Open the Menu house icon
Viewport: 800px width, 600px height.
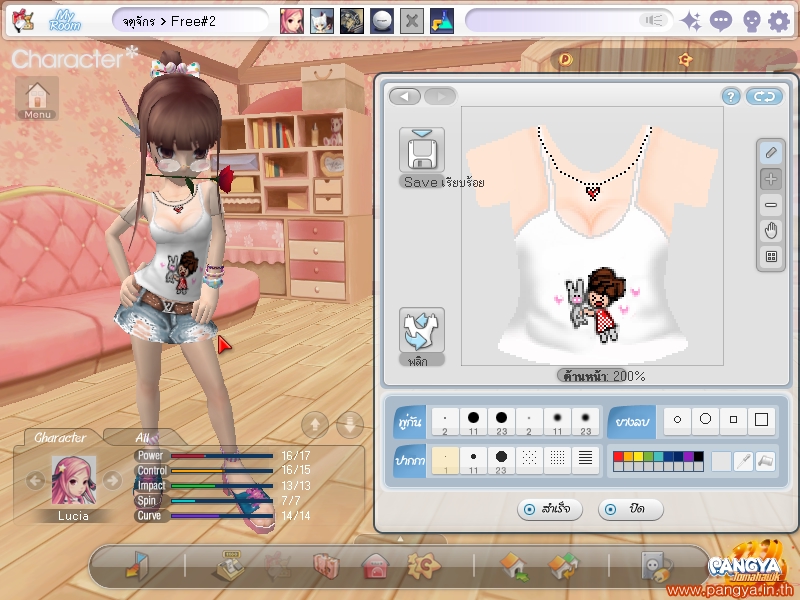click(x=37, y=98)
